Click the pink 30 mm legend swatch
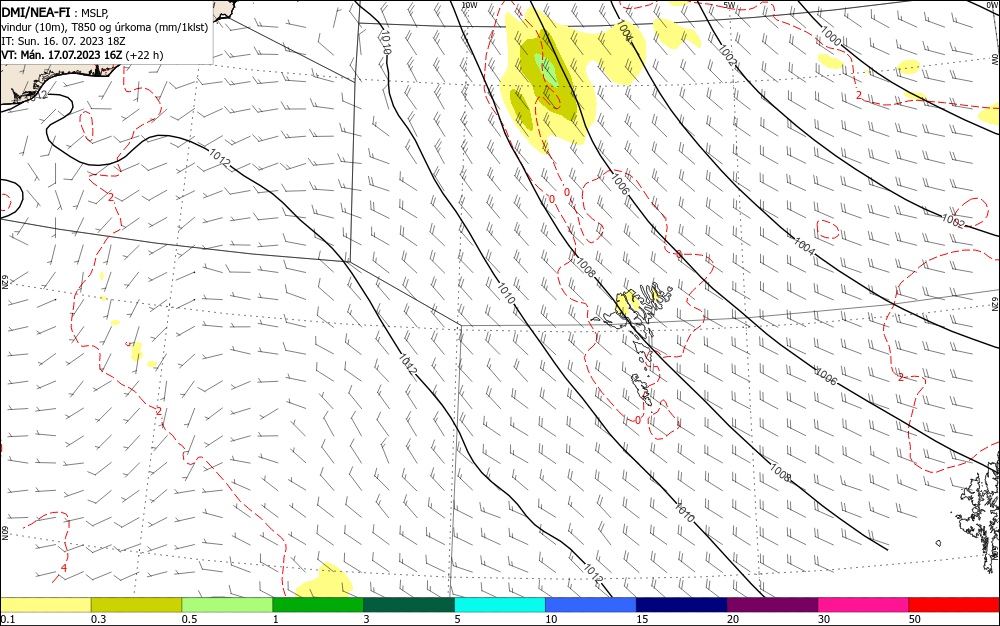 pyautogui.click(x=864, y=605)
